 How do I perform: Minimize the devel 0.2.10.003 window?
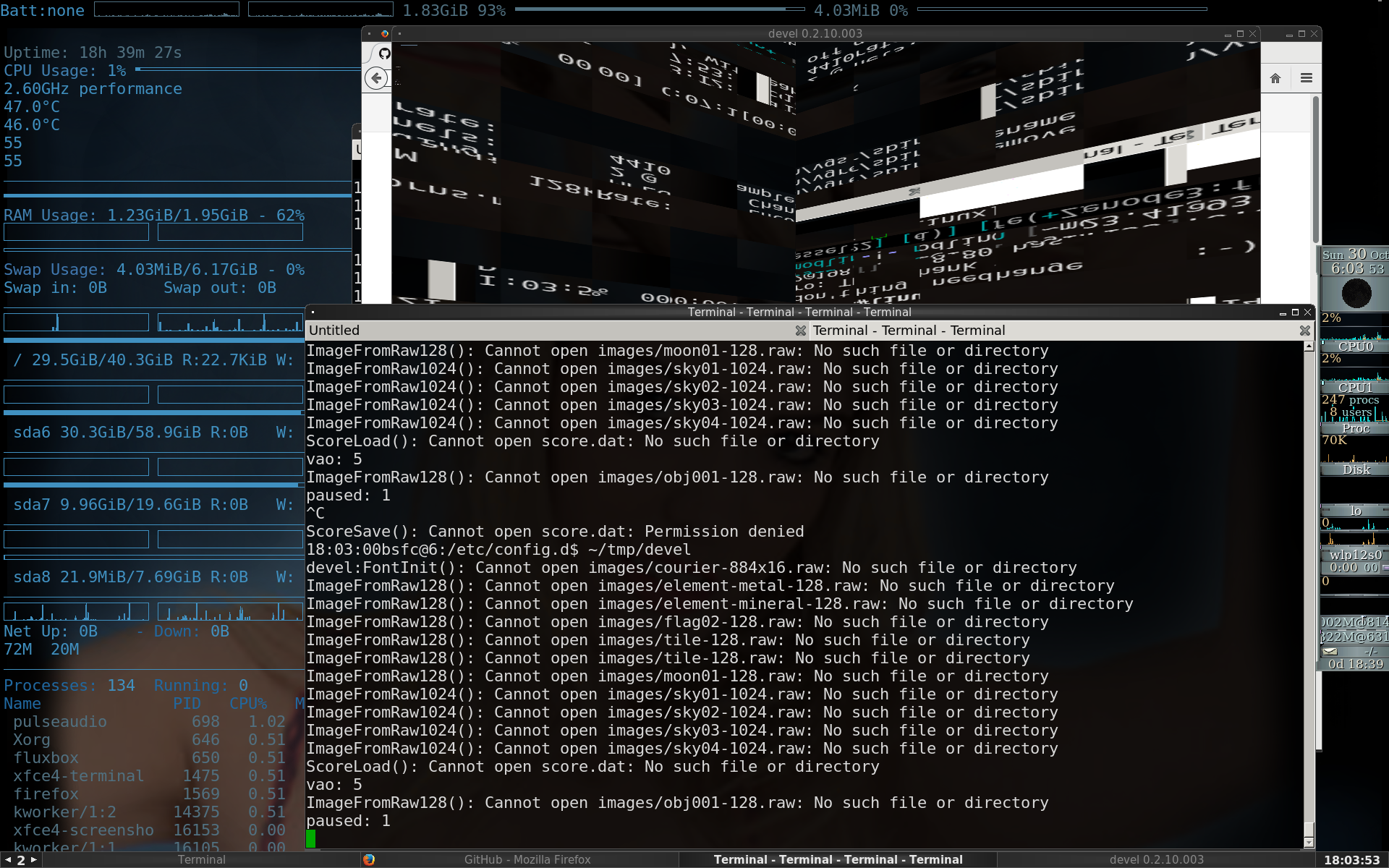point(1228,34)
